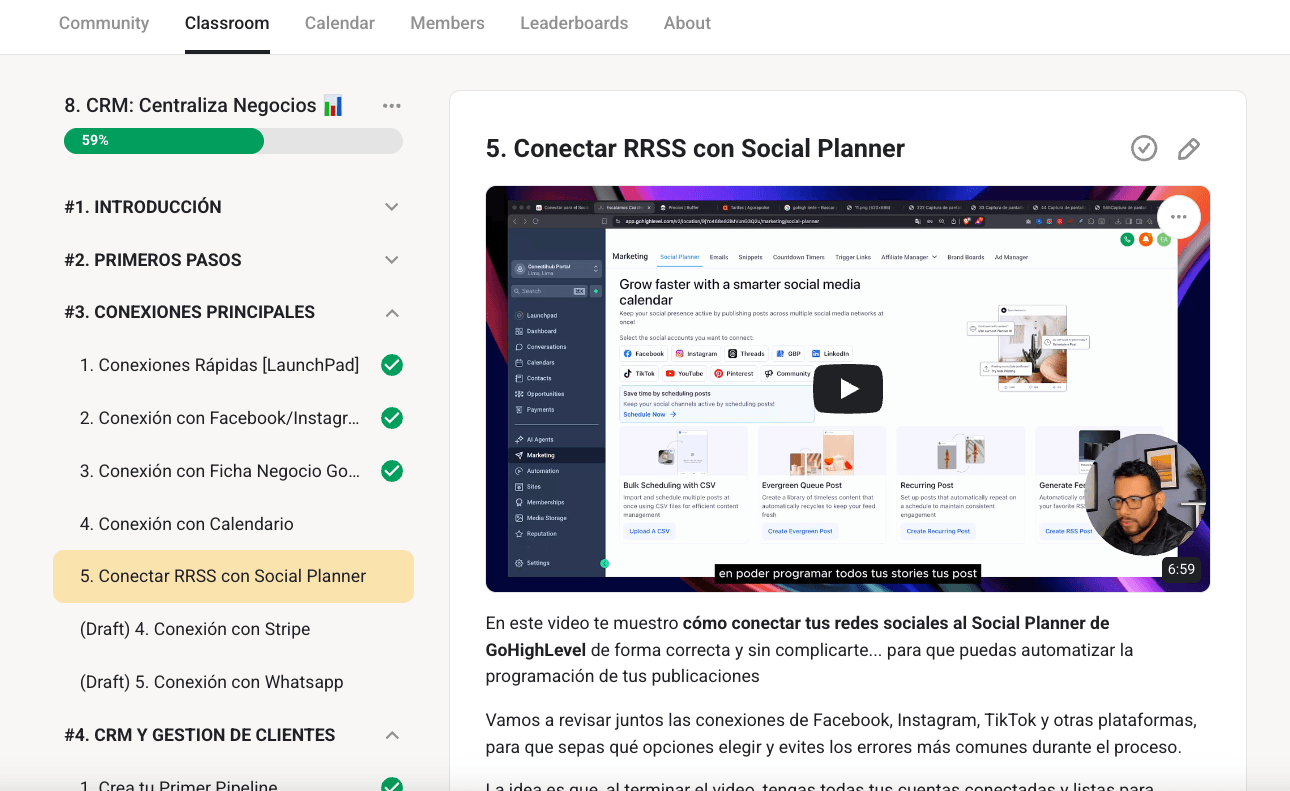Open lesson 4. Conexión con Calendario
The width and height of the screenshot is (1290, 791).
(187, 524)
